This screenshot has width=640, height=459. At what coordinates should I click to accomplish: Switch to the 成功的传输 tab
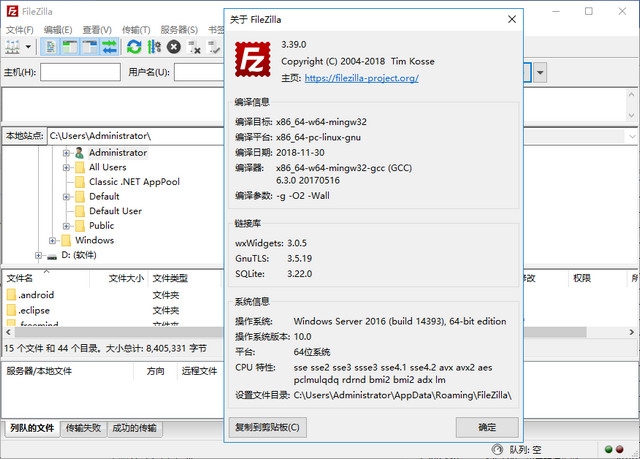tap(134, 428)
